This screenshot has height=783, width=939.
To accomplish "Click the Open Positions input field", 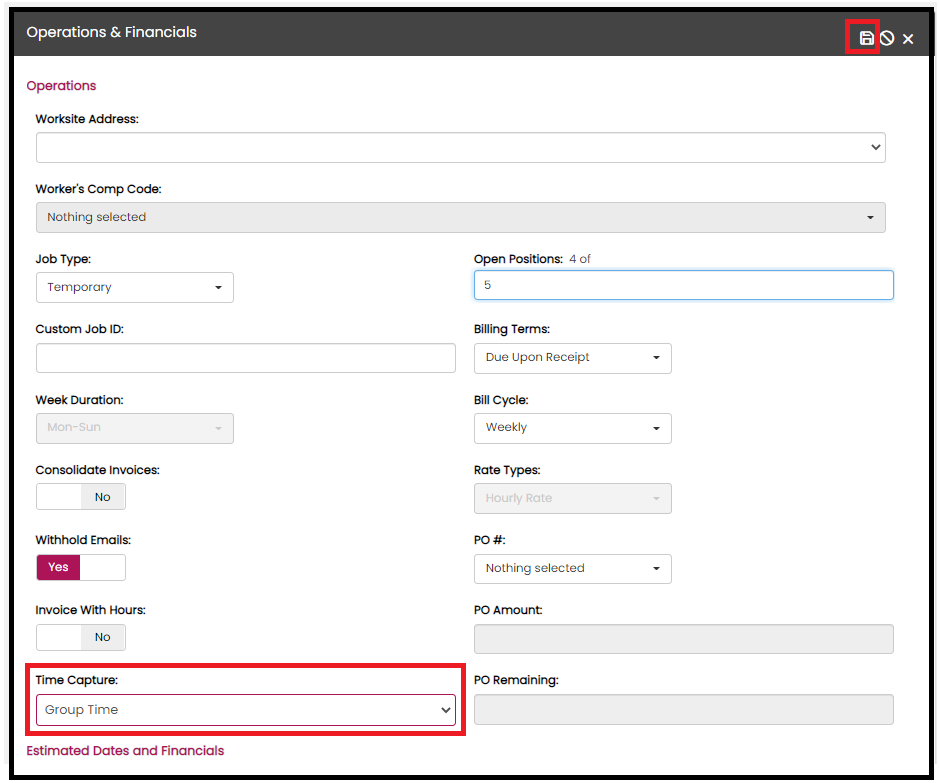I will pos(683,285).
